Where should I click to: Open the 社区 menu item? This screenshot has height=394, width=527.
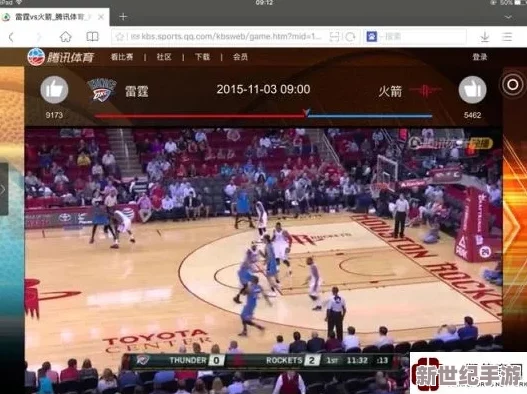tap(164, 57)
